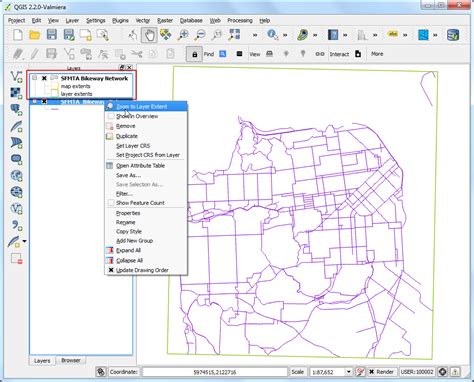Click the View button in toolbar
Viewport: 474px width, 382px height.
click(x=255, y=54)
